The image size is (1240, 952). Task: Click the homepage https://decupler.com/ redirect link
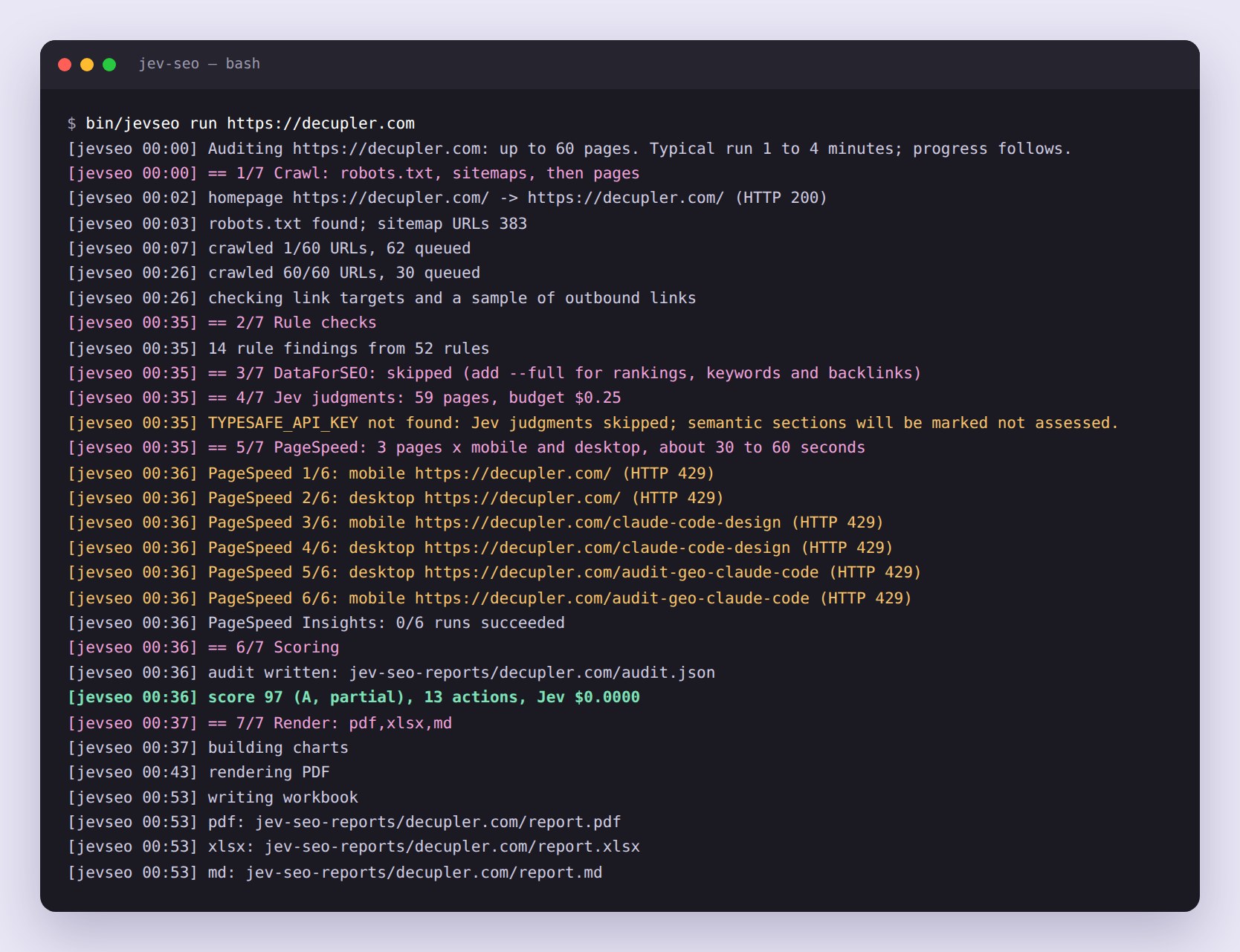[390, 198]
